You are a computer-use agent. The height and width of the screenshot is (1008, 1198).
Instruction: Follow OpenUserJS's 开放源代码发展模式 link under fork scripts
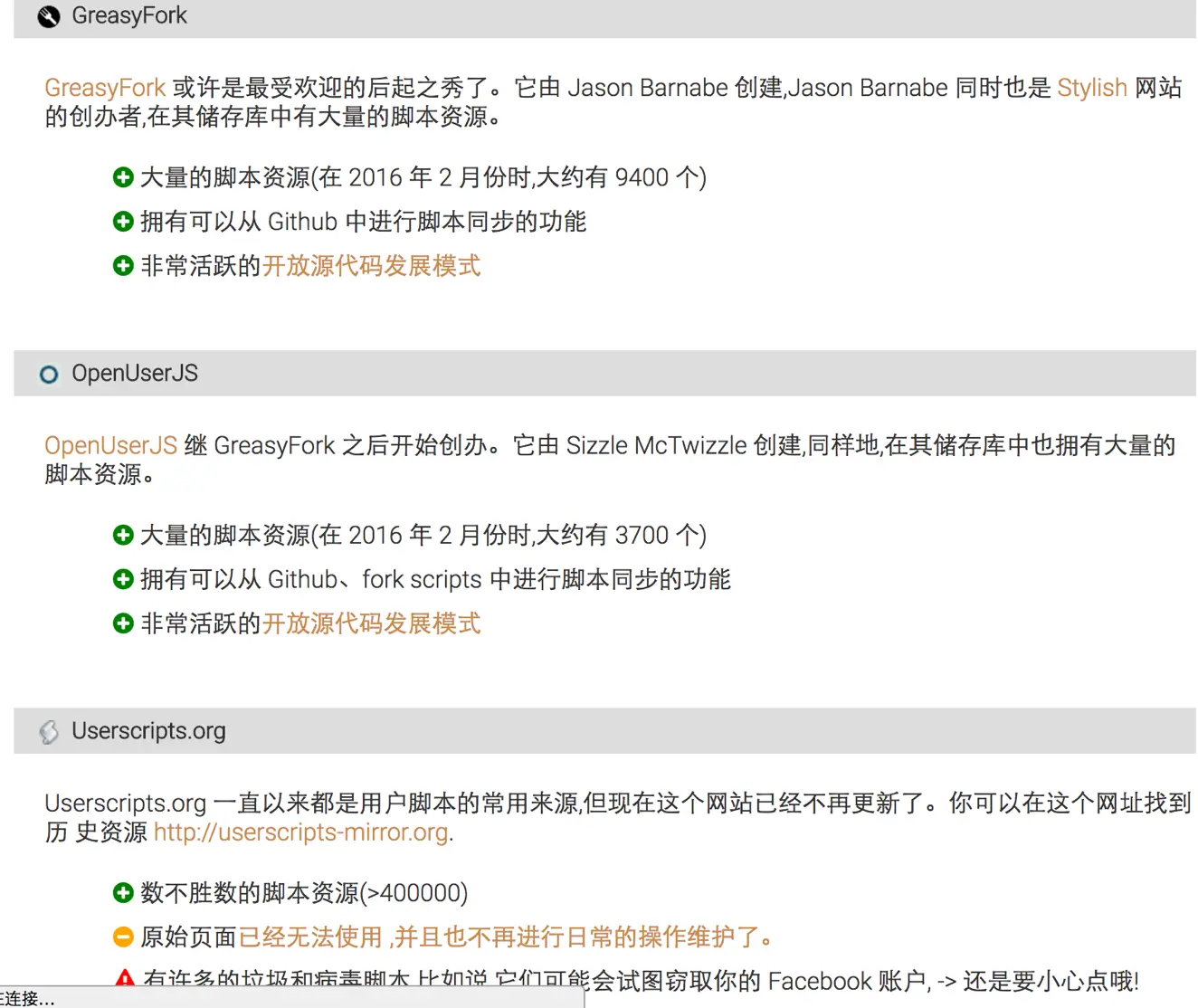[x=371, y=623]
